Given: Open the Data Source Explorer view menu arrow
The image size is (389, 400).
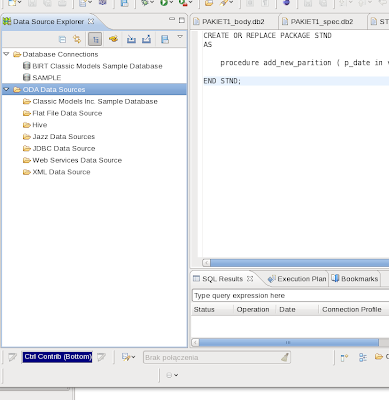Looking at the screenshot, I should pos(180,36).
